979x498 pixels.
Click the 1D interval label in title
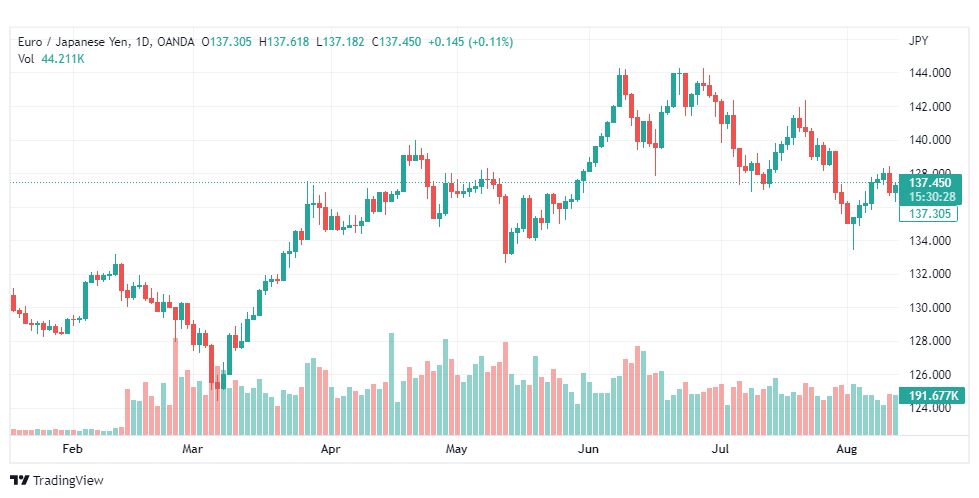point(144,42)
